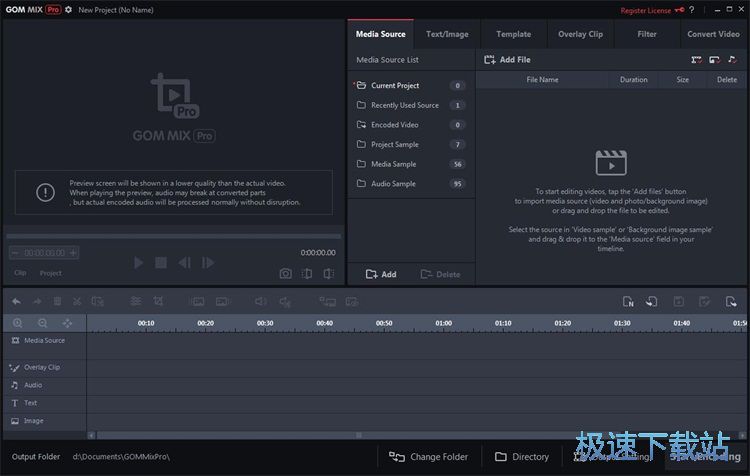Click the Add File button
The image size is (750, 476).
(507, 60)
